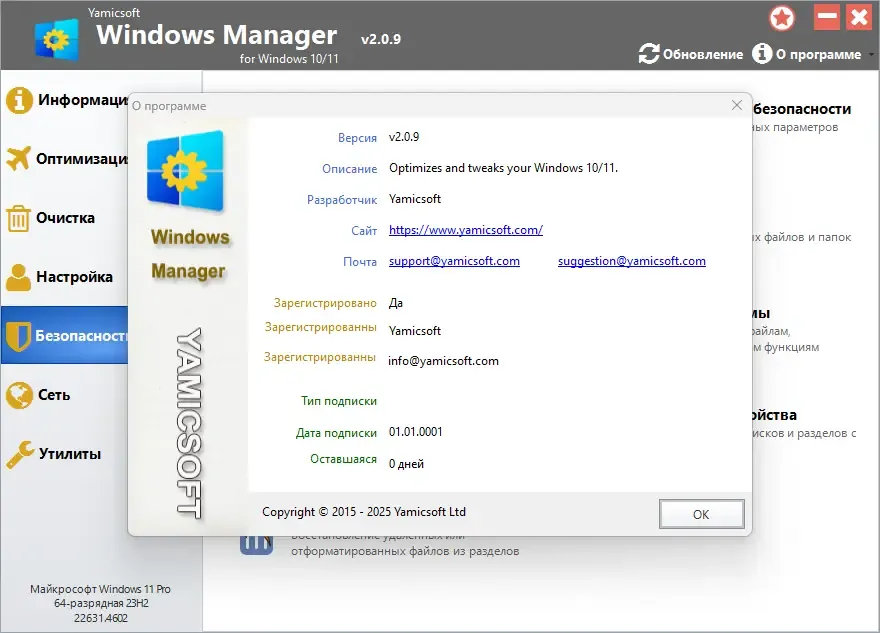Image resolution: width=880 pixels, height=633 pixels.
Task: Click the support@yamicsoft.com email link
Action: tap(454, 261)
